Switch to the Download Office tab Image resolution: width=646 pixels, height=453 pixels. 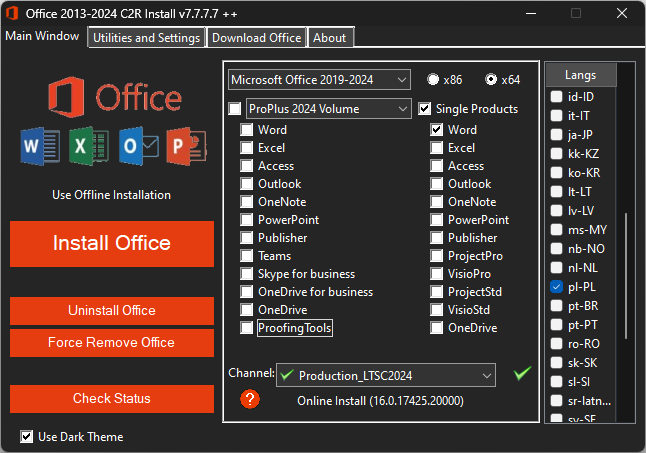point(256,38)
